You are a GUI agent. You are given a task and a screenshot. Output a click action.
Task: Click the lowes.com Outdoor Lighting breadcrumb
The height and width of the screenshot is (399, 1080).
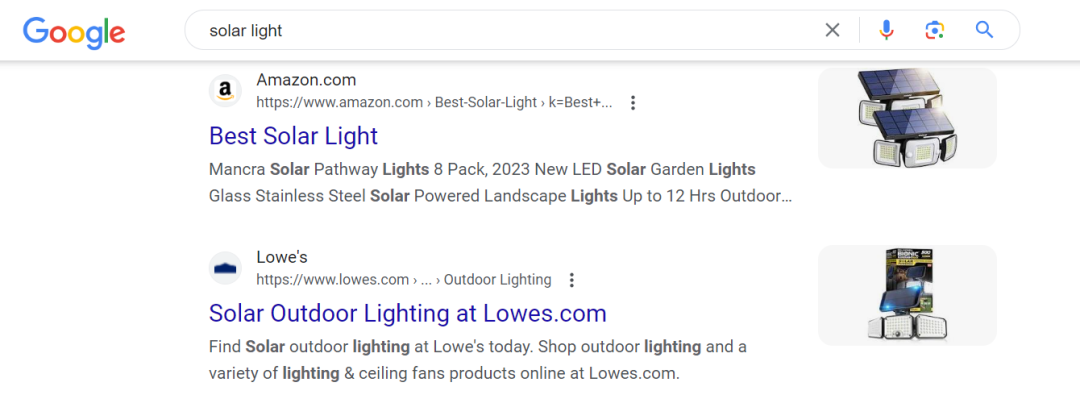coord(404,280)
